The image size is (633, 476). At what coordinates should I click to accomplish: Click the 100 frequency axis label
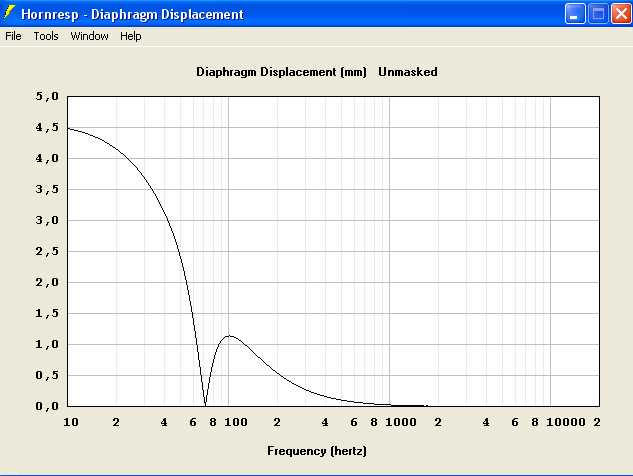coord(236,422)
